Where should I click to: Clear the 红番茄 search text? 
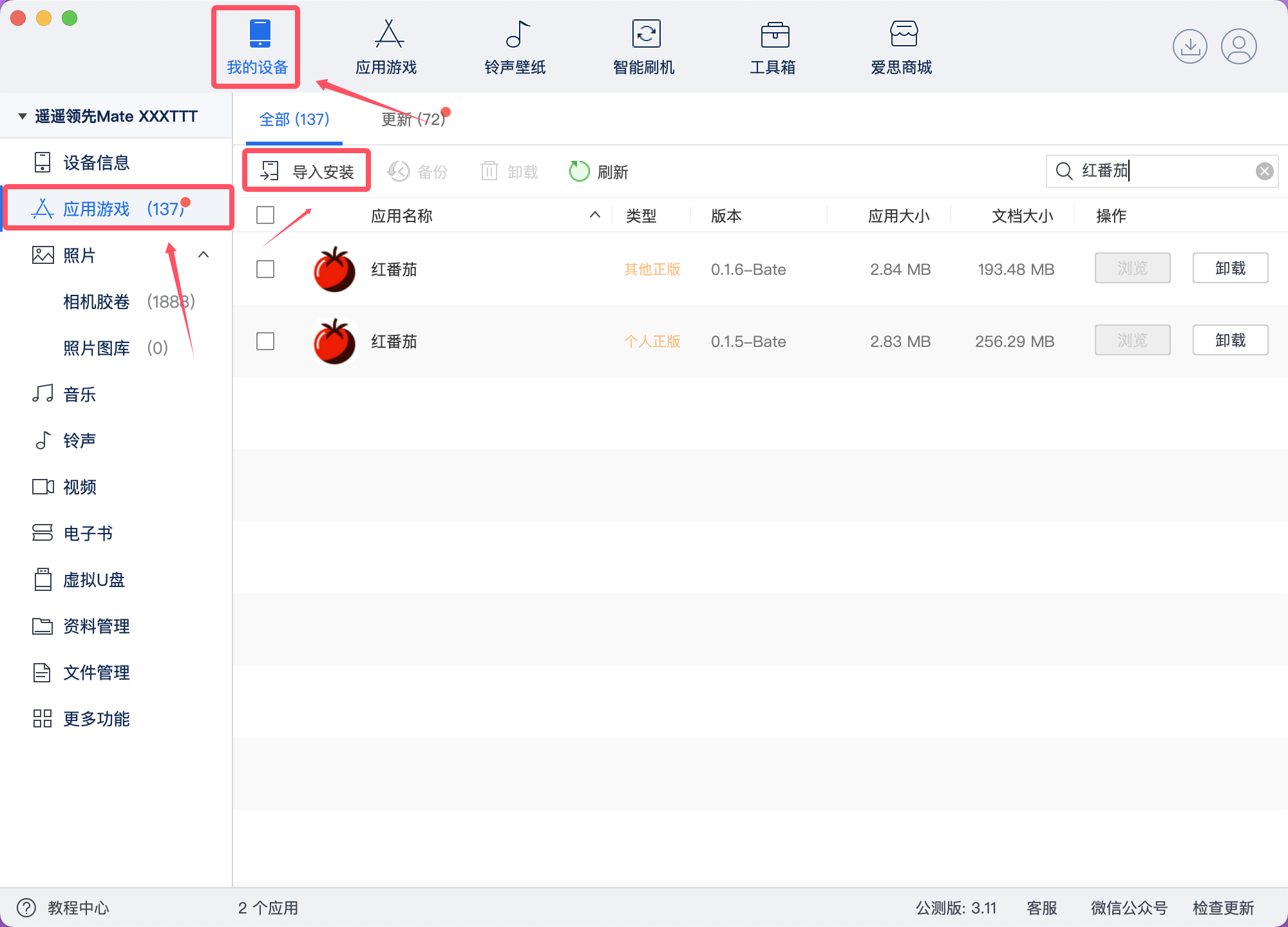coord(1264,171)
